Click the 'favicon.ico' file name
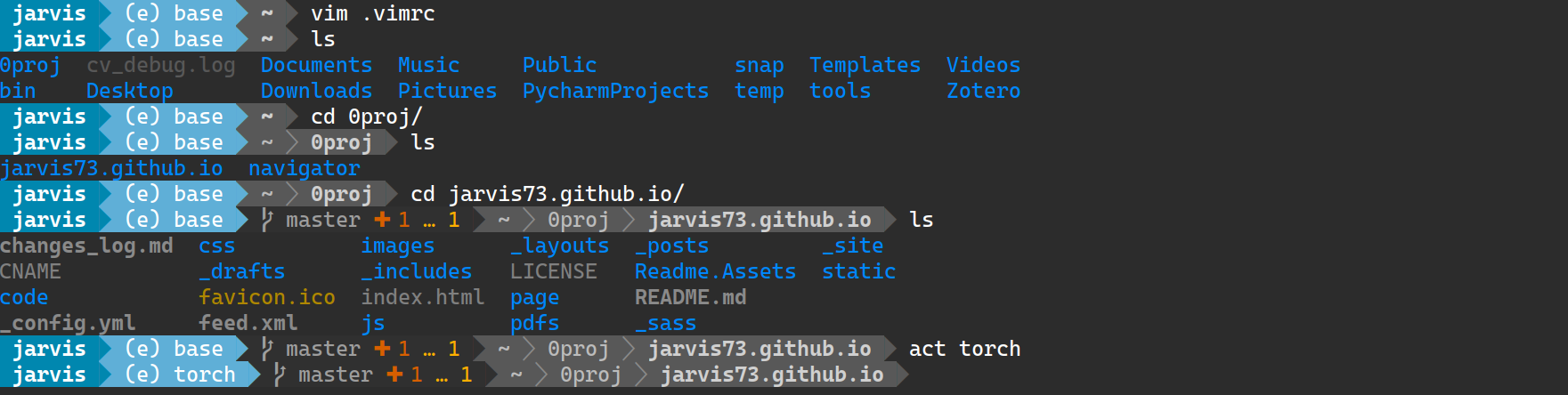The height and width of the screenshot is (395, 1568). 267,297
